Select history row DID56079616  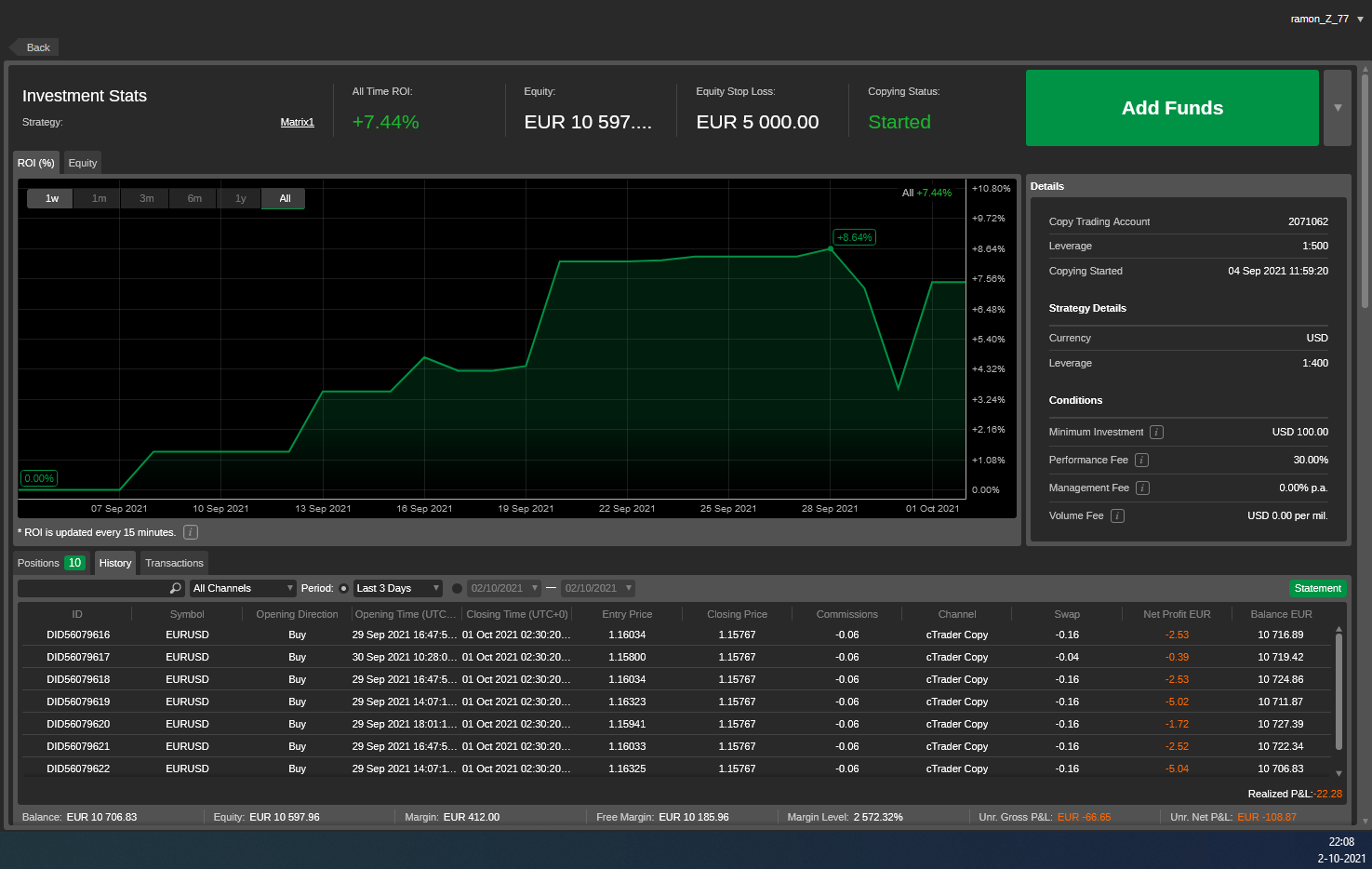tap(675, 635)
